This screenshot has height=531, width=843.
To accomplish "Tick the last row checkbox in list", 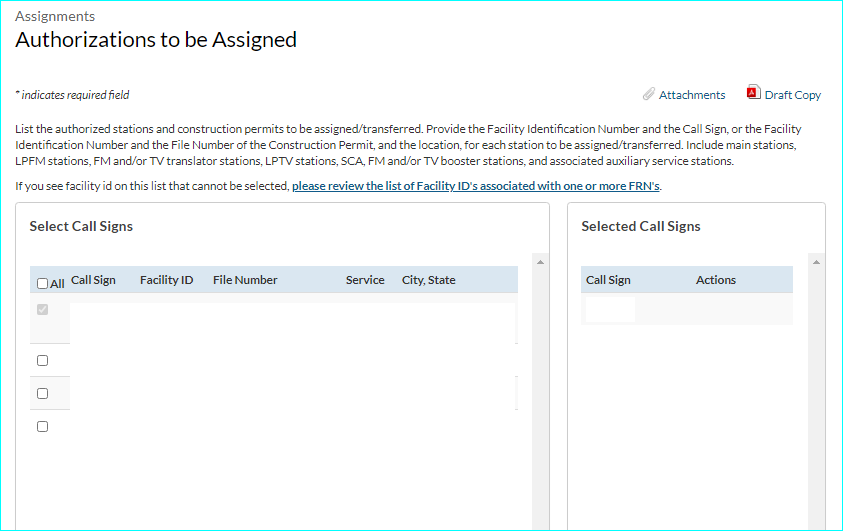I will coord(42,426).
